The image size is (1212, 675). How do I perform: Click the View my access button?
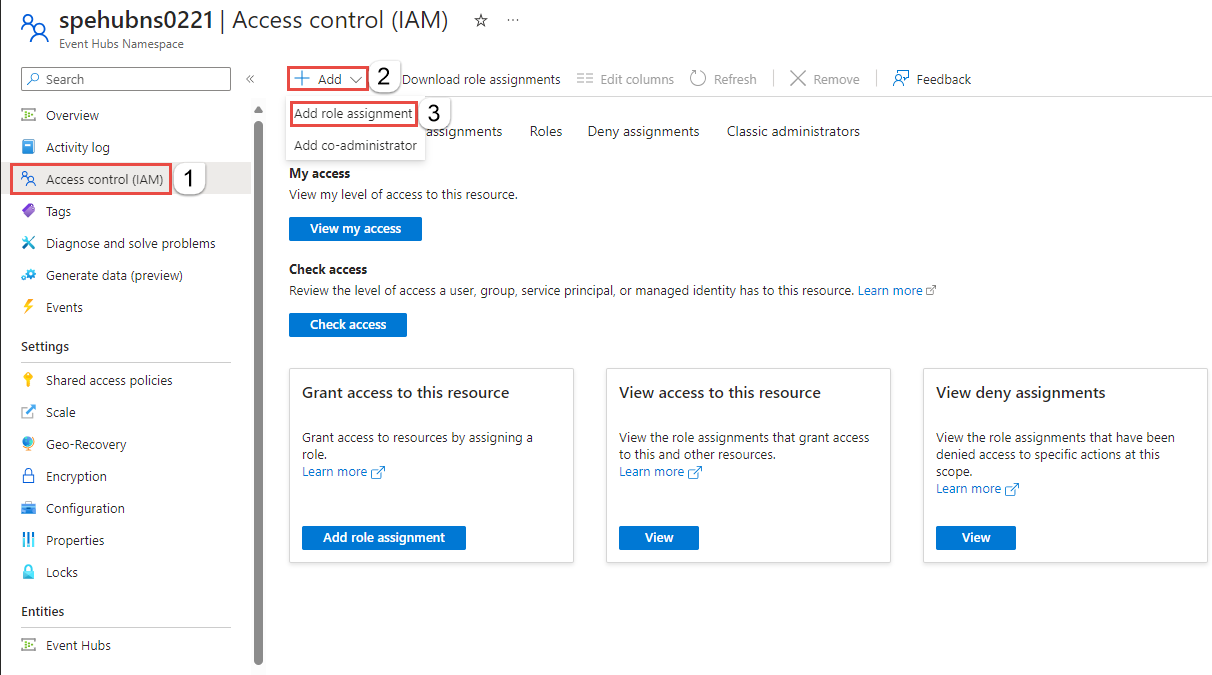[355, 229]
